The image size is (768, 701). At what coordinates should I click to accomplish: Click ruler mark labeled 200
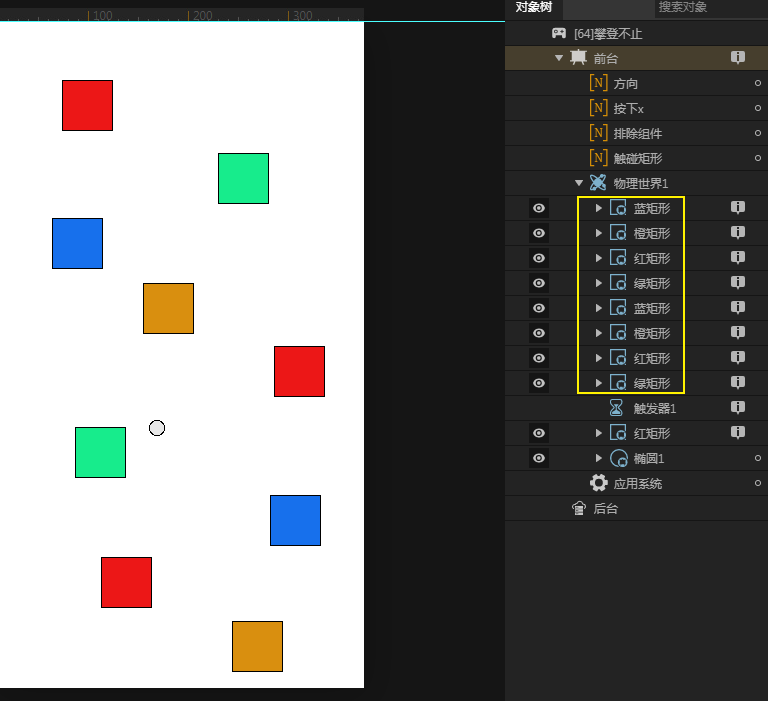pyautogui.click(x=202, y=15)
